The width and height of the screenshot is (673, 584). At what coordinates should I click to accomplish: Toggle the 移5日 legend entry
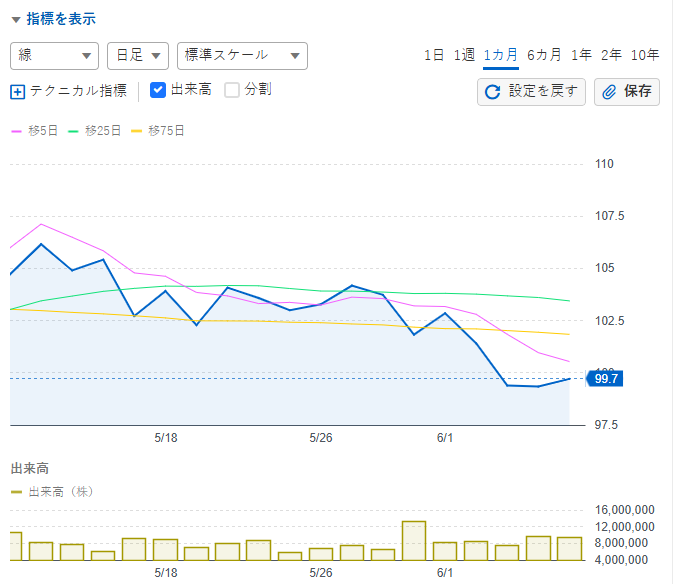click(x=34, y=131)
